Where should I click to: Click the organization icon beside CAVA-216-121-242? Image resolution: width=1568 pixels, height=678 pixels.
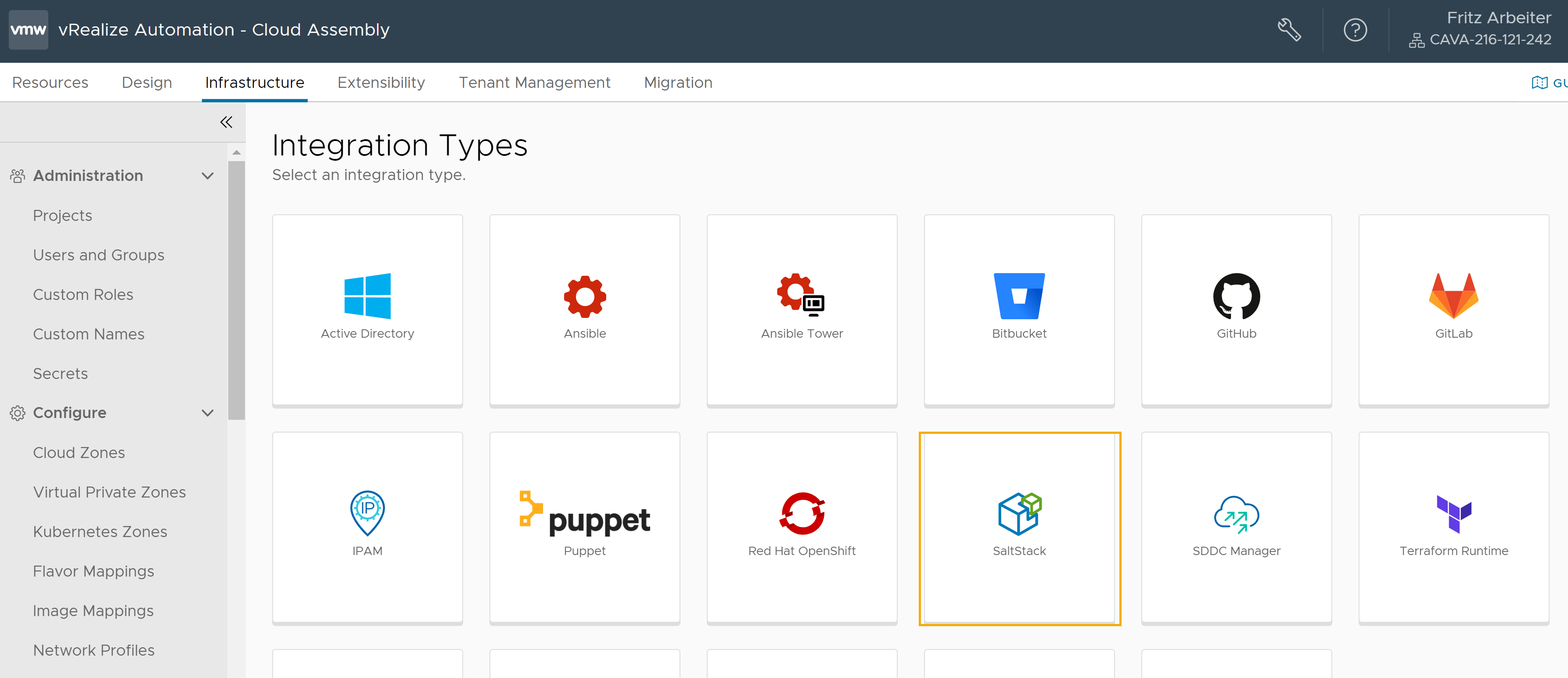[x=1417, y=40]
